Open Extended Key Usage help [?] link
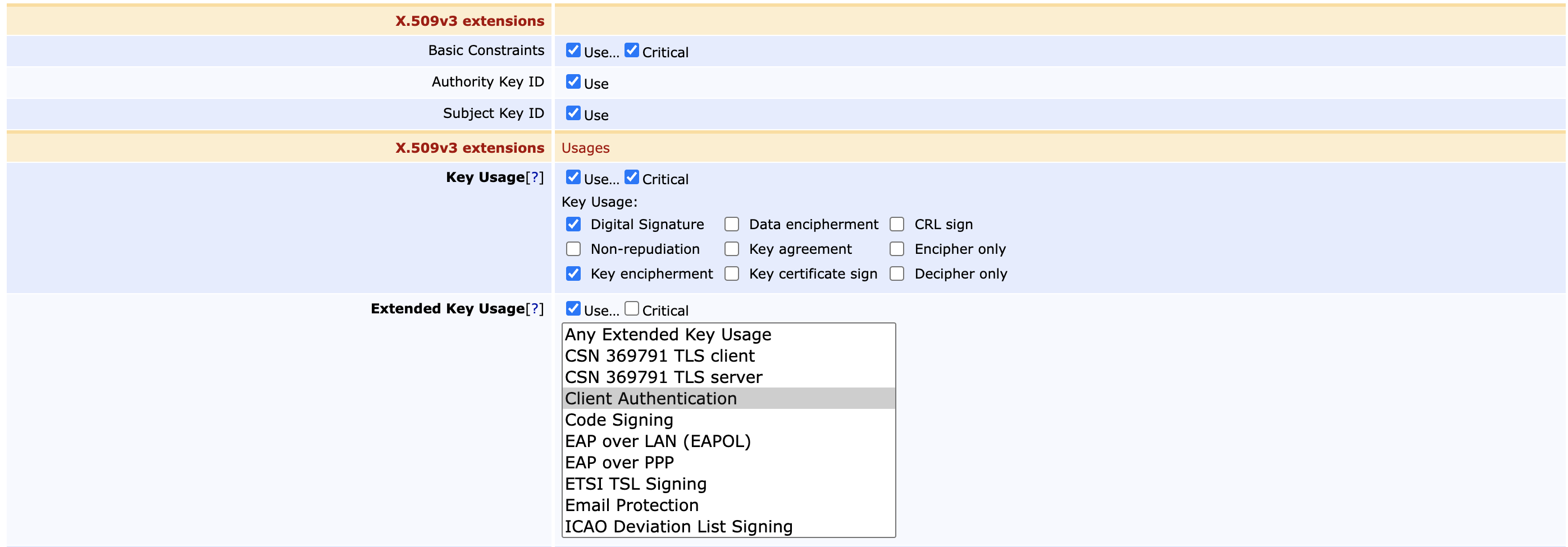Screen dimensions: 1568x547 [x=535, y=309]
